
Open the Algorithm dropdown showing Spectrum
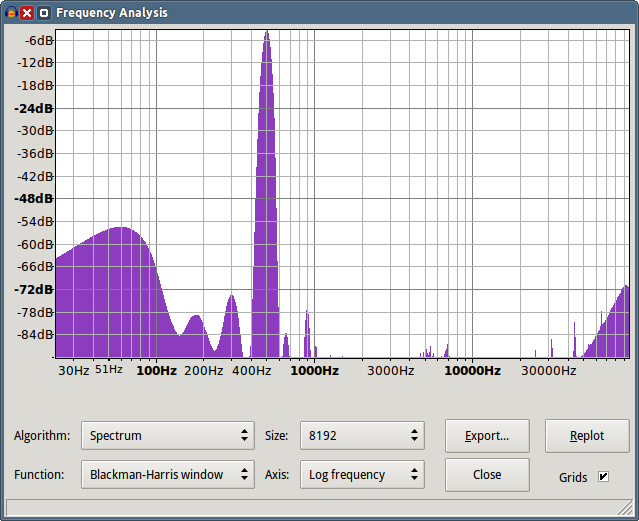[x=168, y=435]
